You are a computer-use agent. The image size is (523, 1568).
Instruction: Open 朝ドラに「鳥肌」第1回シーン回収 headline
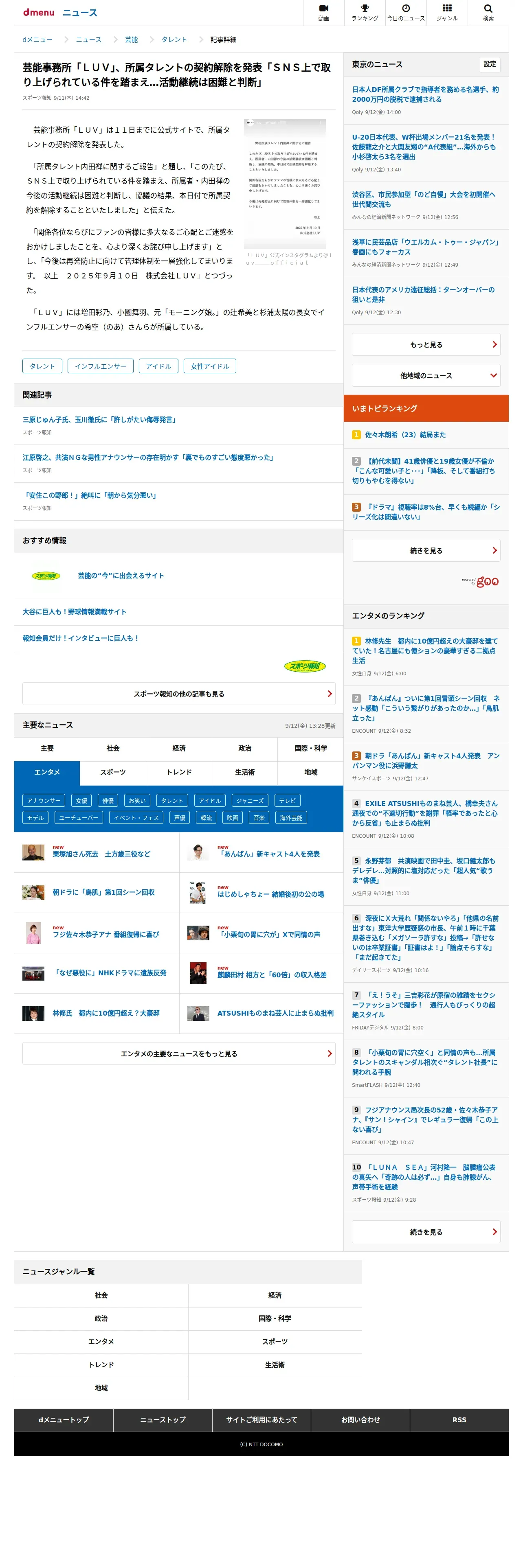103,892
